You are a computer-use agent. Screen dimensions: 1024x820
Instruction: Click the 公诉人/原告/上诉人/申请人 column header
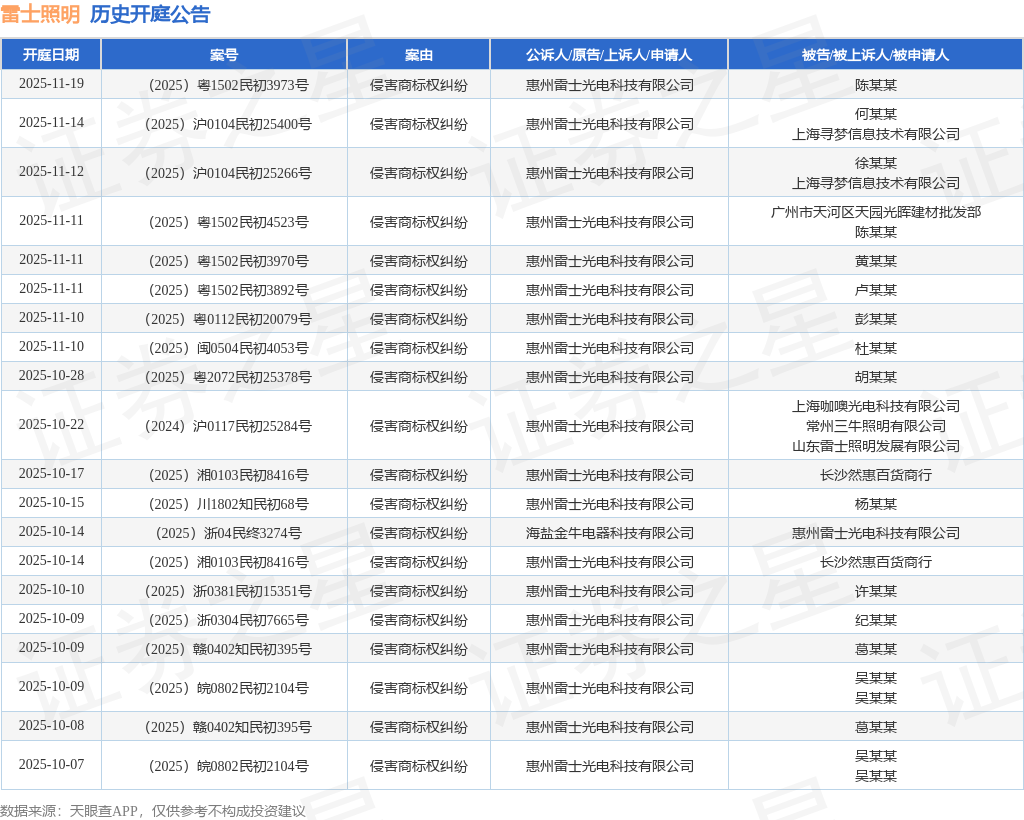pyautogui.click(x=609, y=55)
